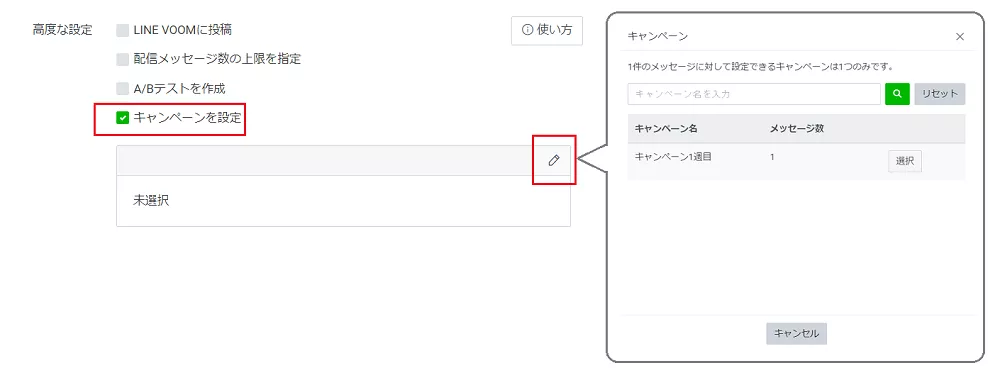Check the A/Bテストを作成 option
1000x385 pixels.
(x=122, y=89)
